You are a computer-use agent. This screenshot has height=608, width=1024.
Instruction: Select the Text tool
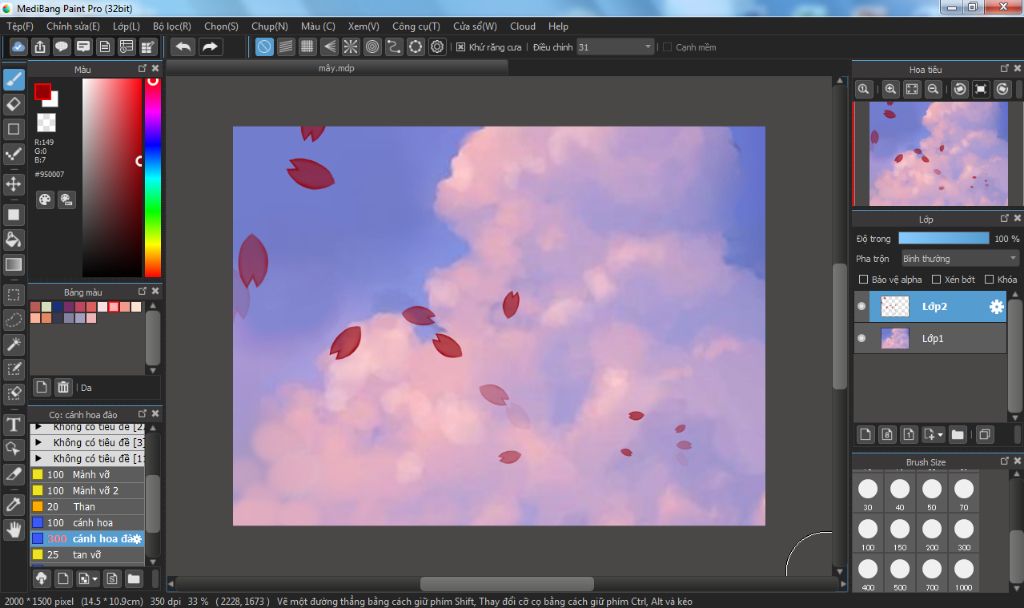(x=14, y=425)
